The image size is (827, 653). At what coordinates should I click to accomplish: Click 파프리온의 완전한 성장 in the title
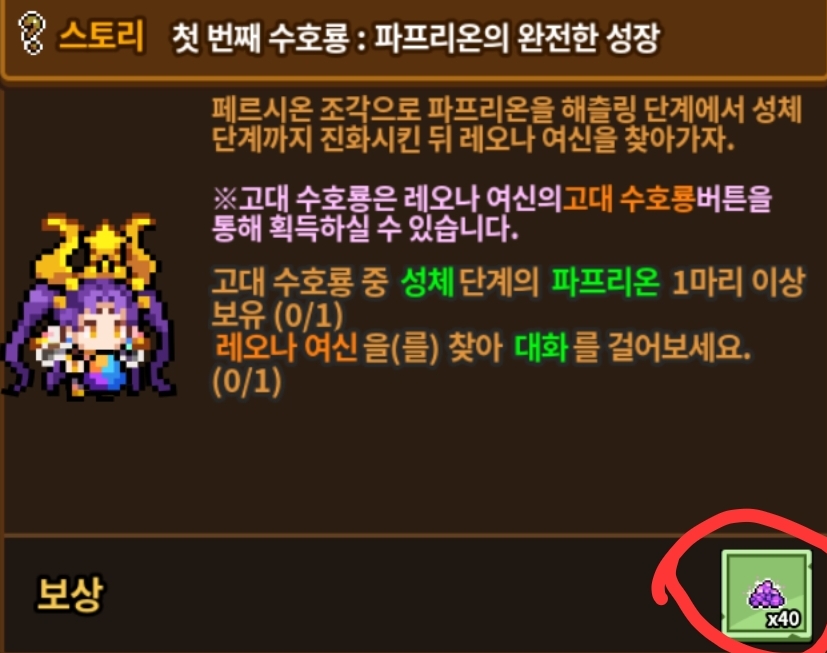tap(517, 38)
